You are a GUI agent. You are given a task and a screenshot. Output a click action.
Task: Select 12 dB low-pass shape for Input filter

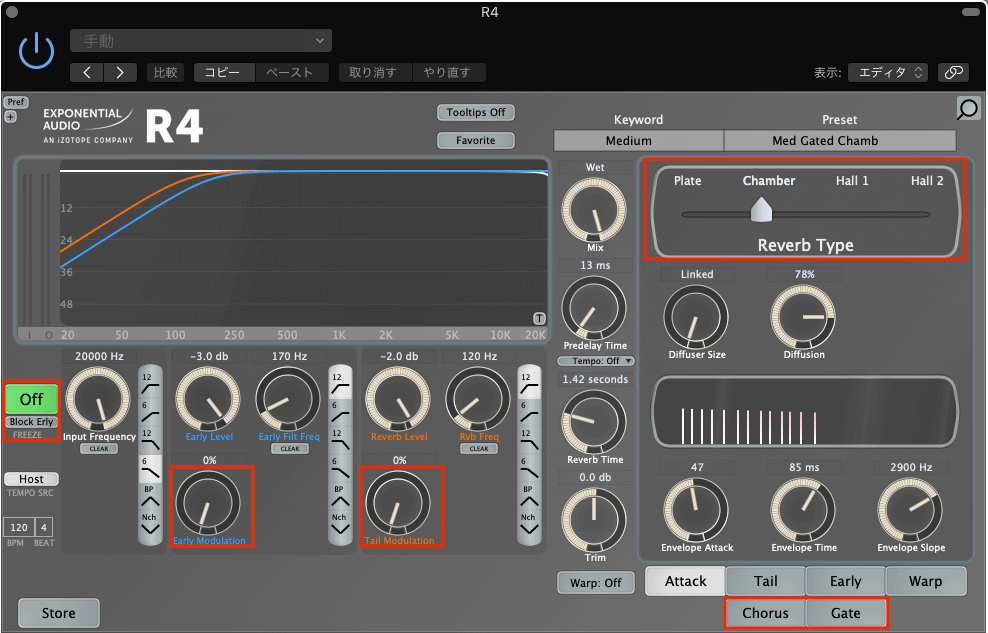click(x=150, y=440)
